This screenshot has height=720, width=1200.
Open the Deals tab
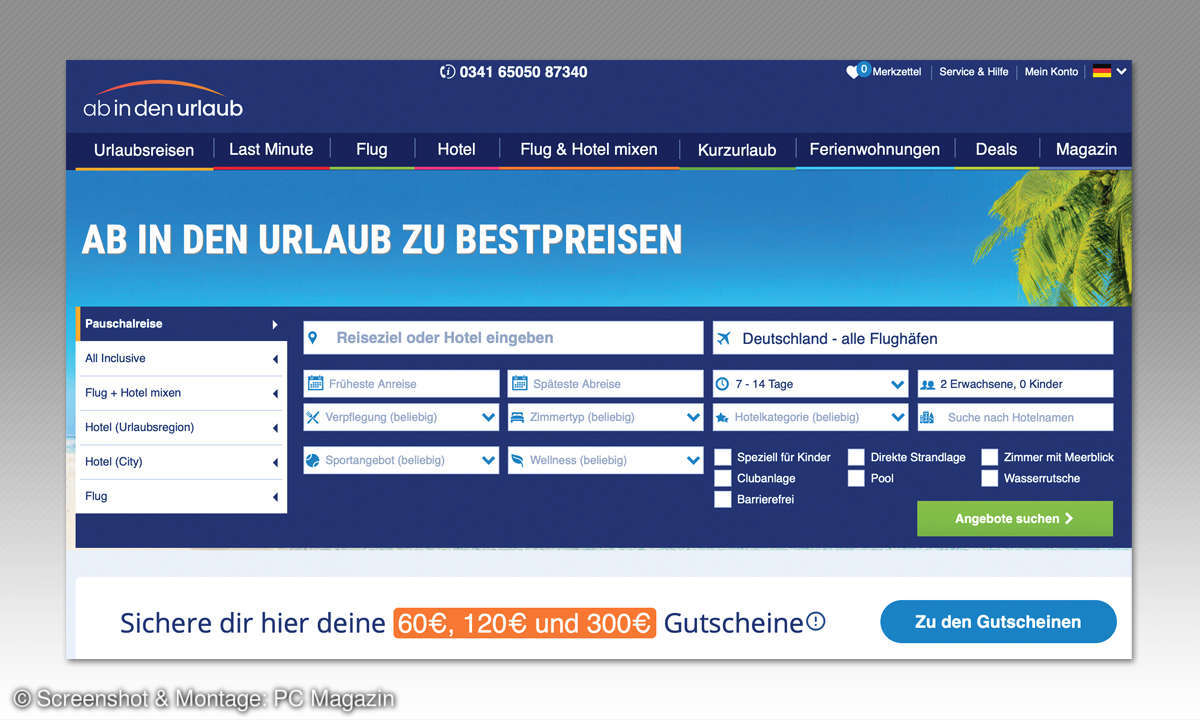[x=996, y=150]
